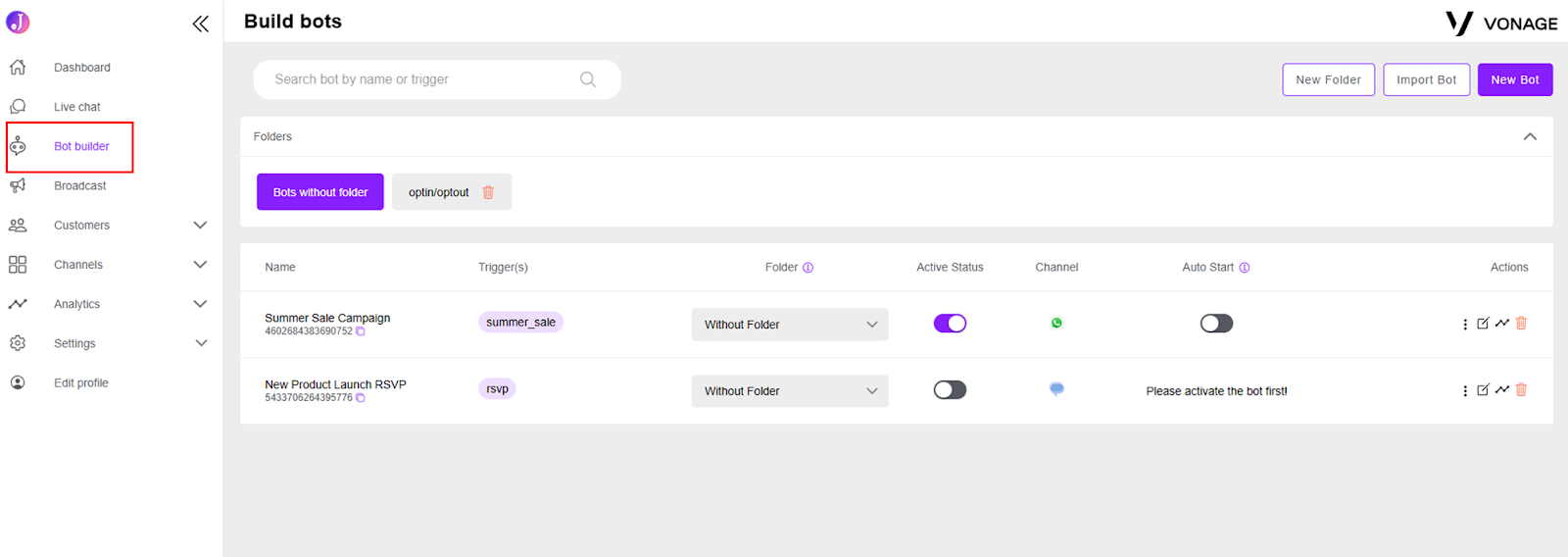The image size is (1568, 557).
Task: Delete the optin/optout folder trash icon
Action: pos(488,192)
